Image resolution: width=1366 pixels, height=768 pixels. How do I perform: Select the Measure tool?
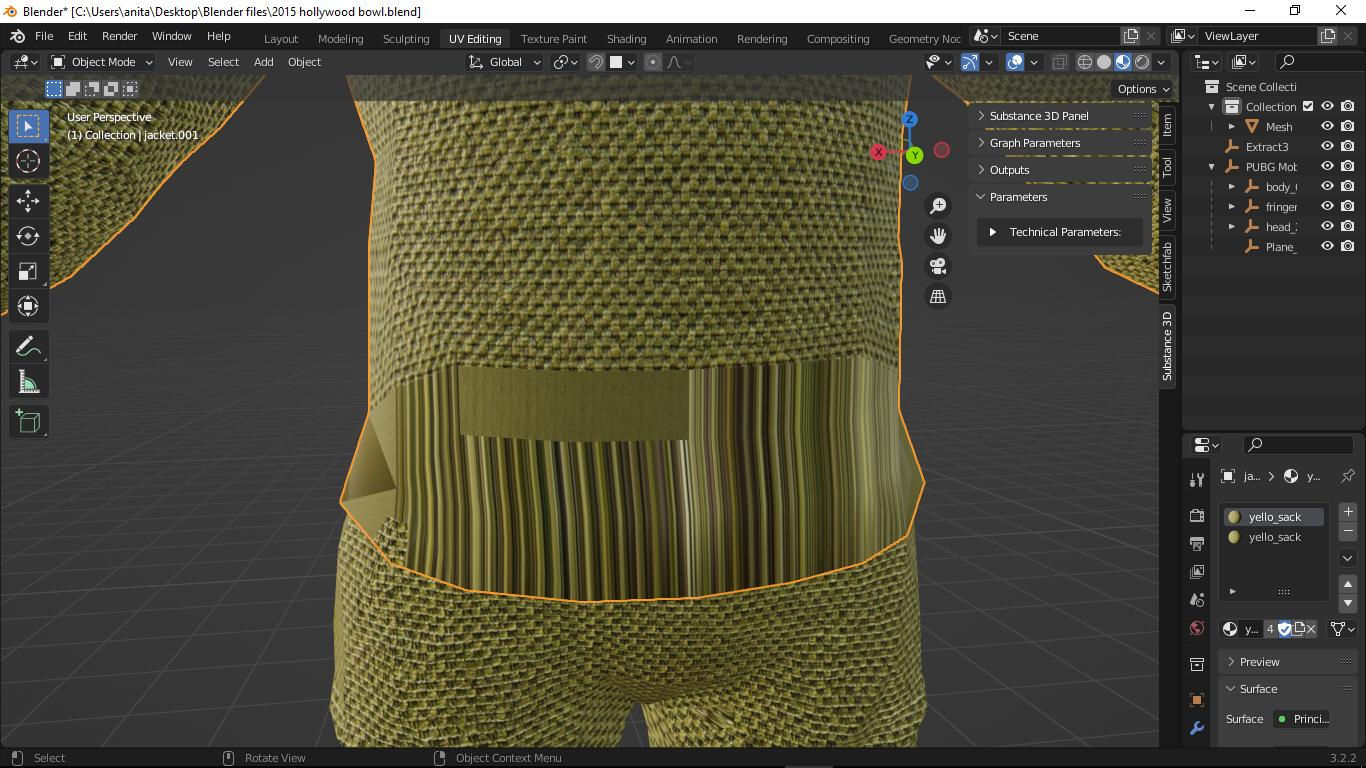click(28, 382)
